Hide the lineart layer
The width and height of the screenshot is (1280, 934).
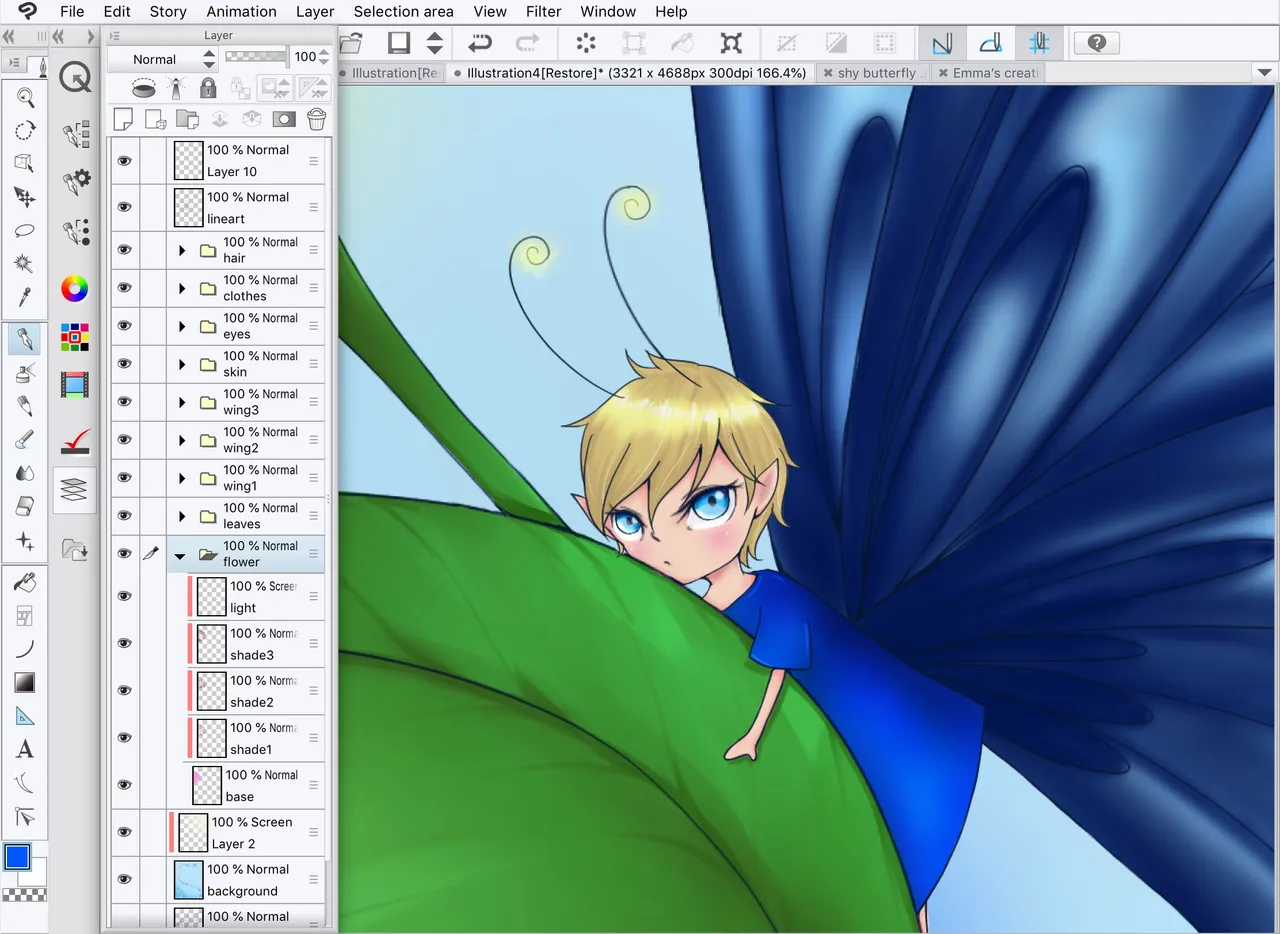coord(124,207)
